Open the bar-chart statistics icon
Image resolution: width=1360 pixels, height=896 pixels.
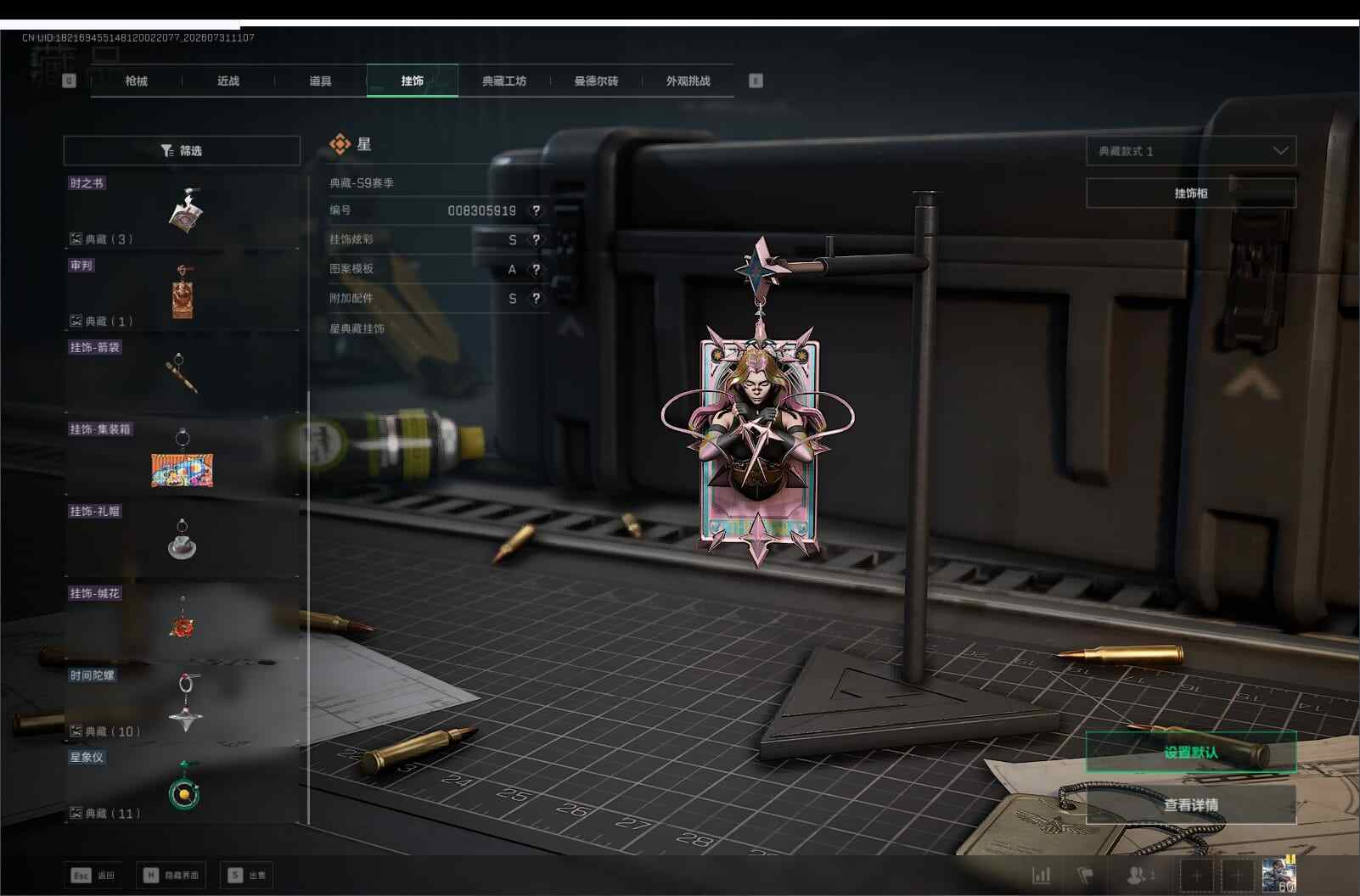(x=1042, y=875)
